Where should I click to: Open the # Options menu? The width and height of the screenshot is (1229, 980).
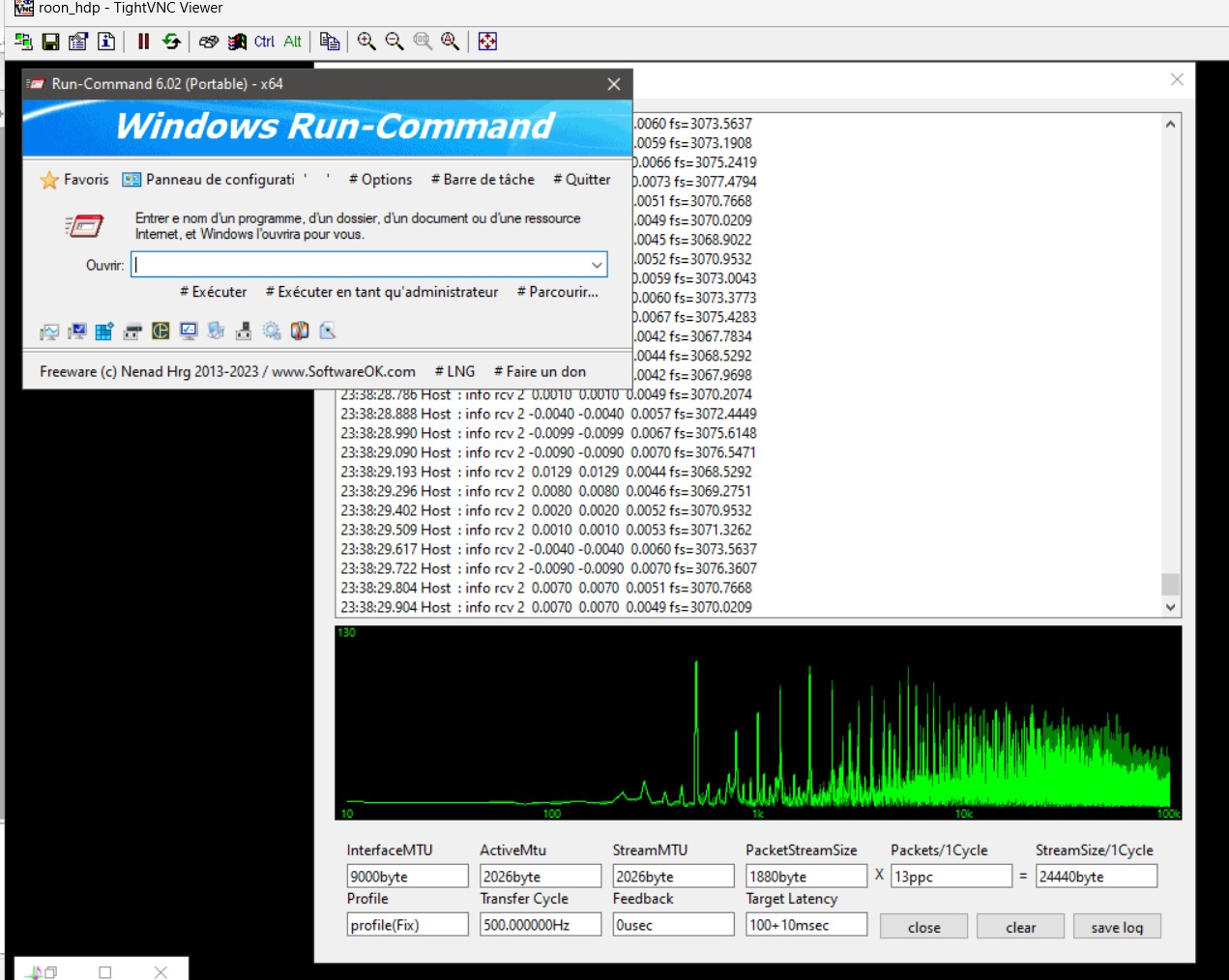(x=380, y=180)
